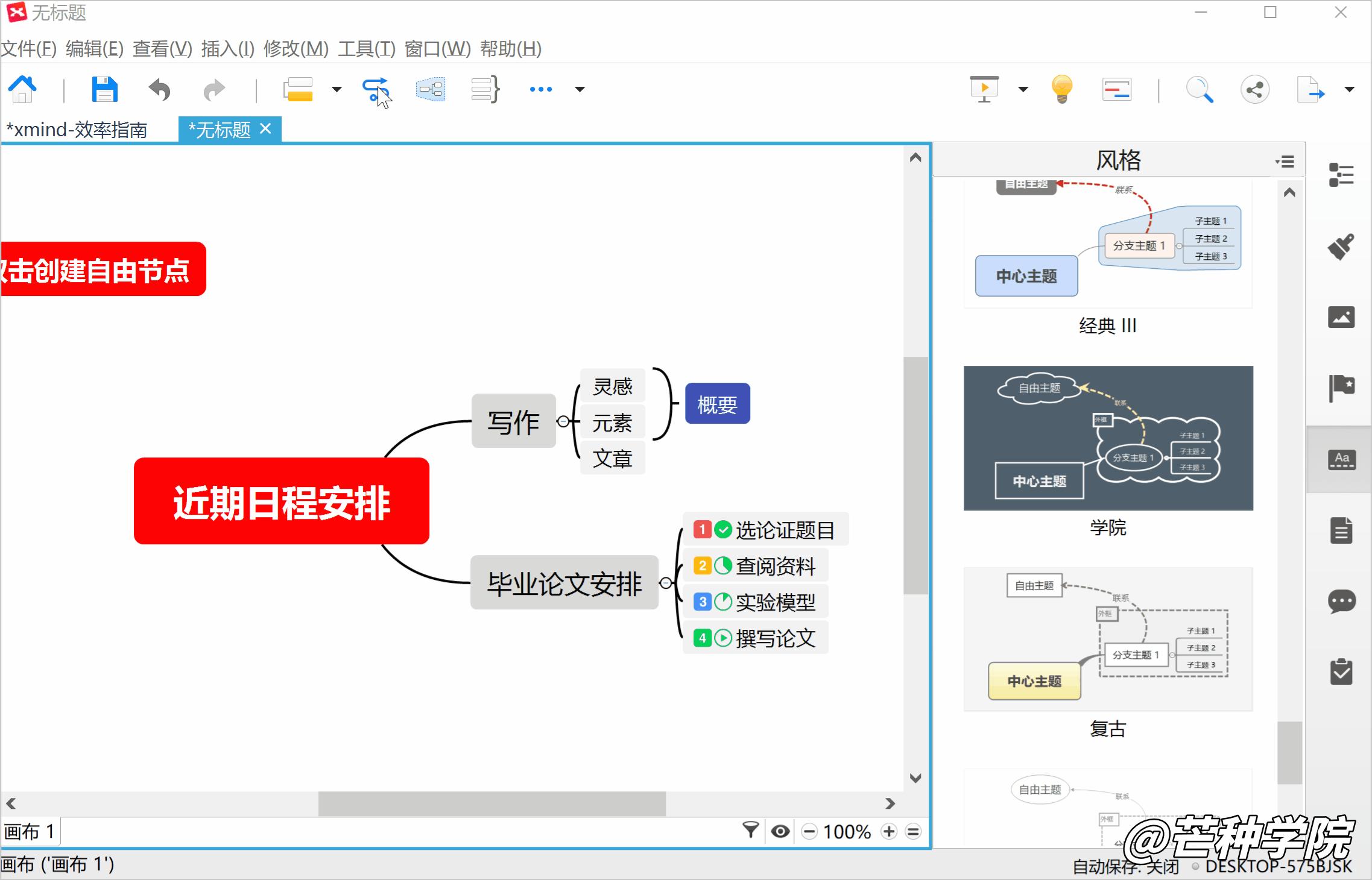Collapse the 毕业论文安排 branch subtopics
Viewport: 1372px width, 880px height.
pos(665,583)
